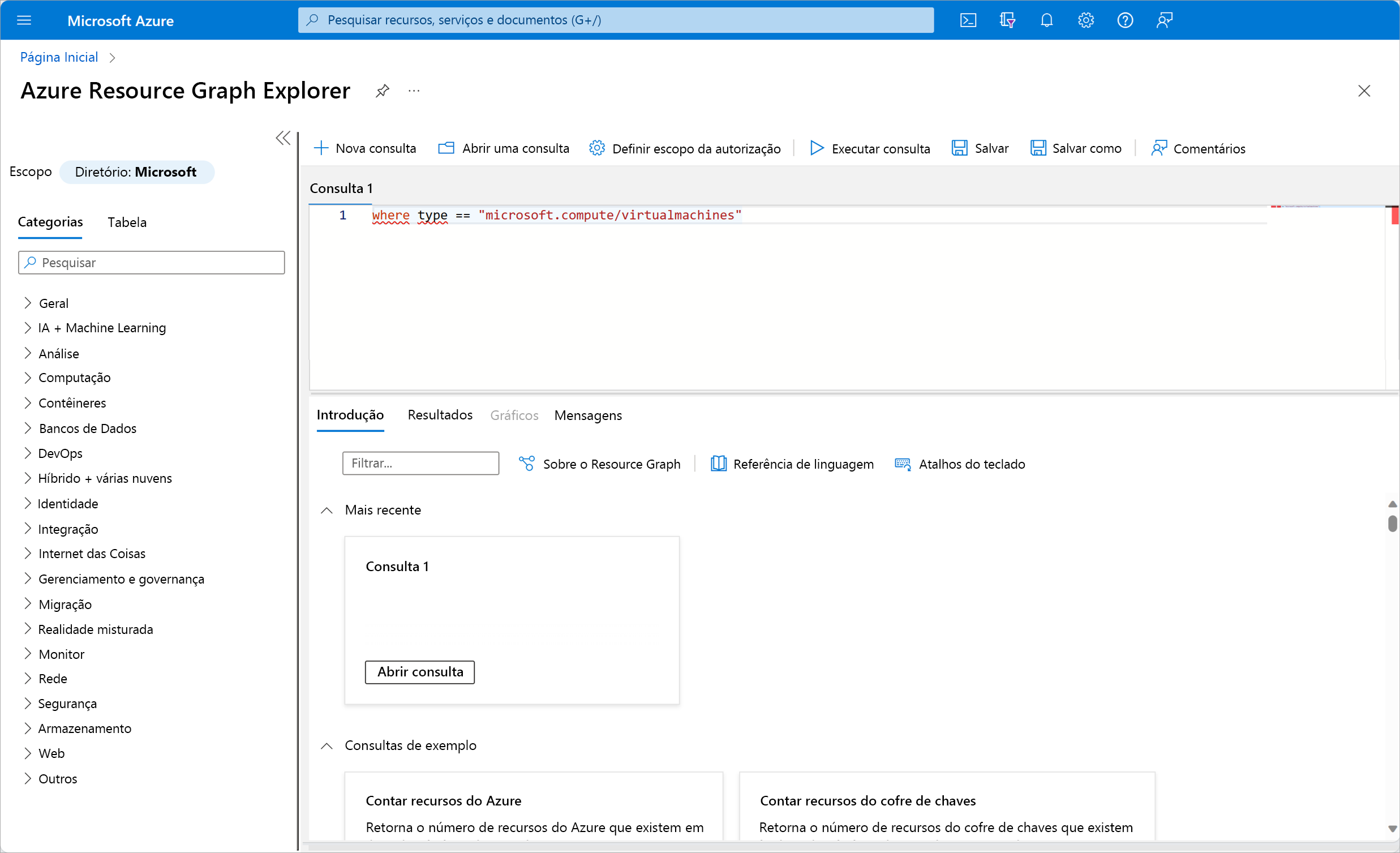Click the Filtrar input field

[420, 463]
